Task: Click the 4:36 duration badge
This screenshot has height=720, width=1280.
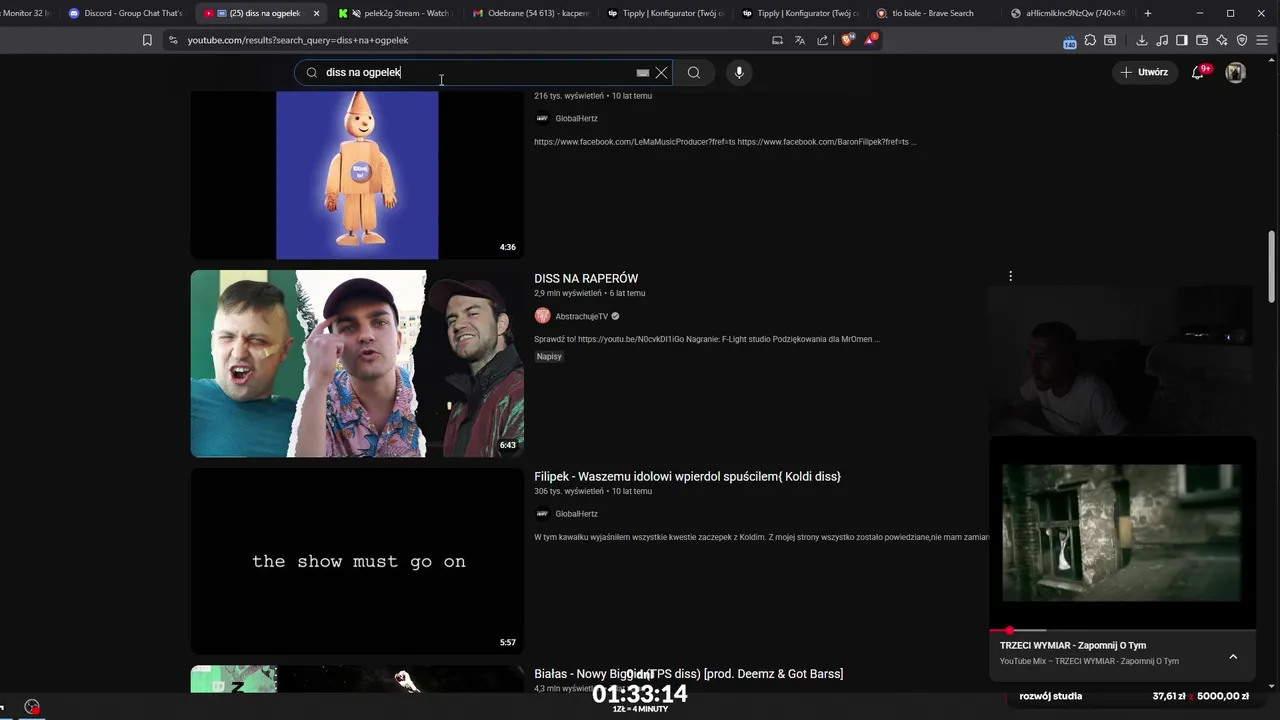Action: (508, 247)
